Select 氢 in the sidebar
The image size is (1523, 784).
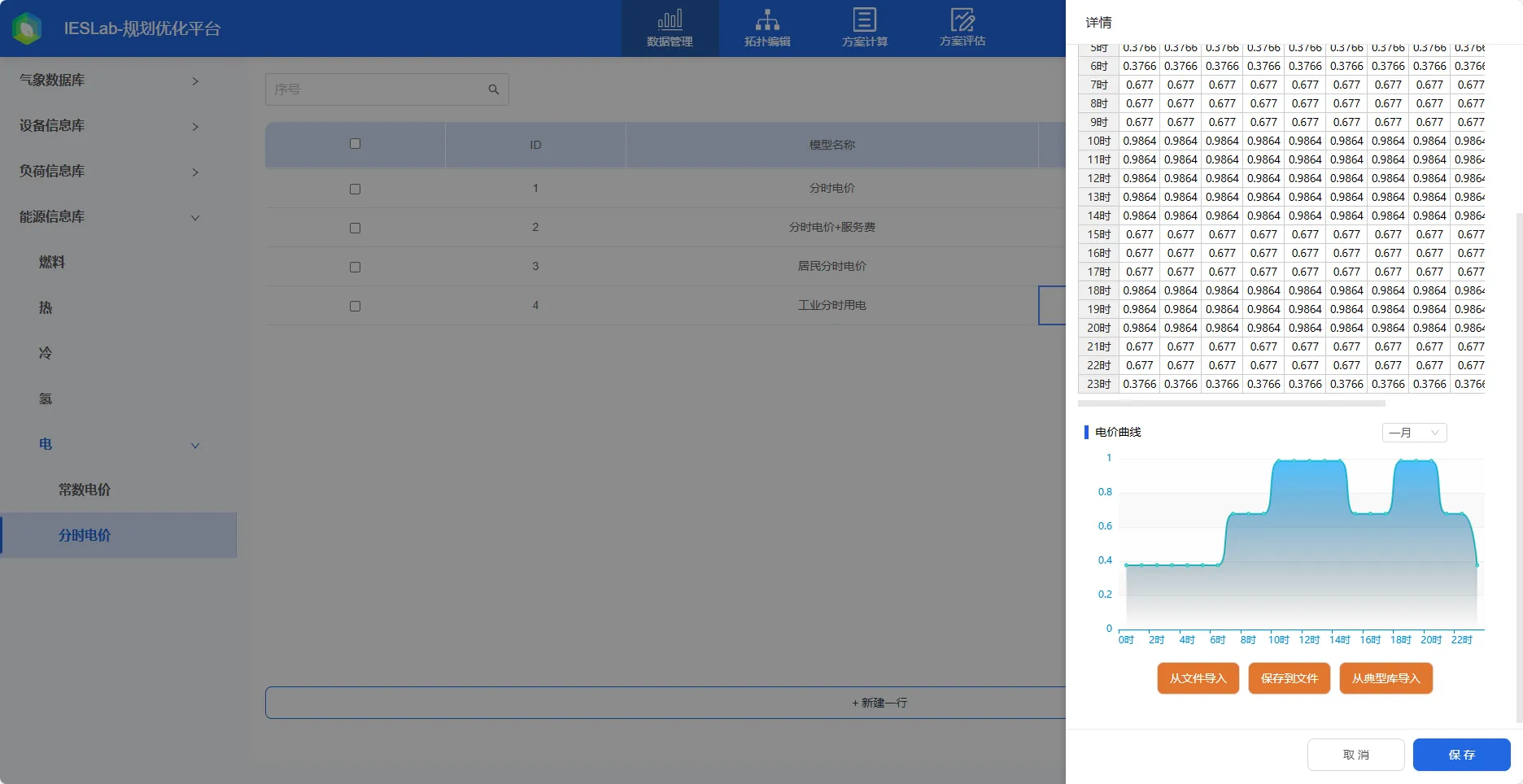coord(46,399)
